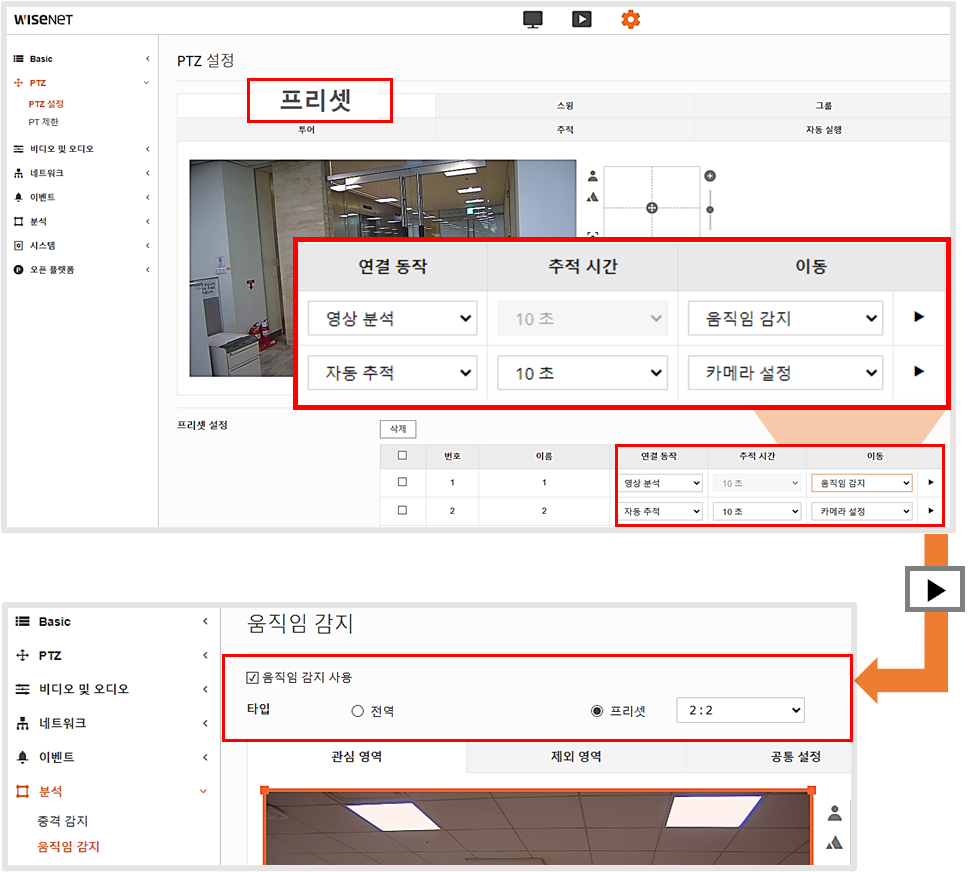Screen dimensions: 969x872
Task: Click the PTZ joystick center crosshair
Action: tap(652, 208)
